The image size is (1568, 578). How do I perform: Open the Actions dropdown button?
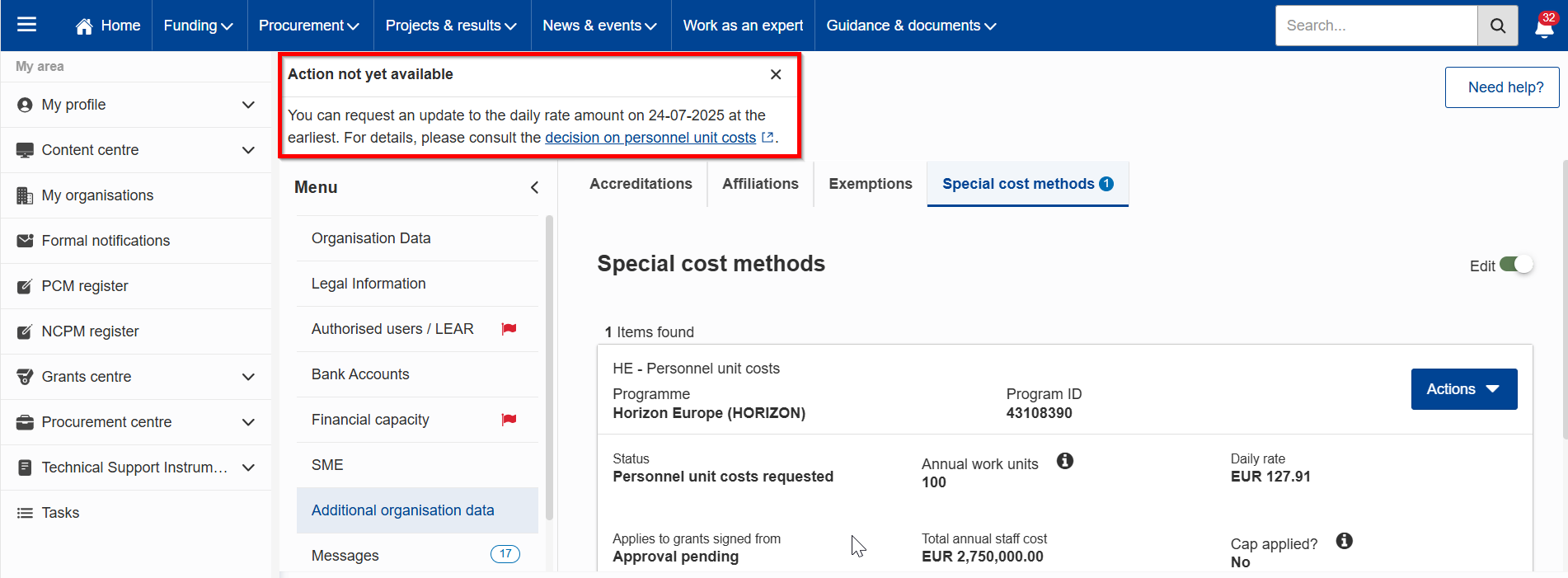pos(1463,389)
